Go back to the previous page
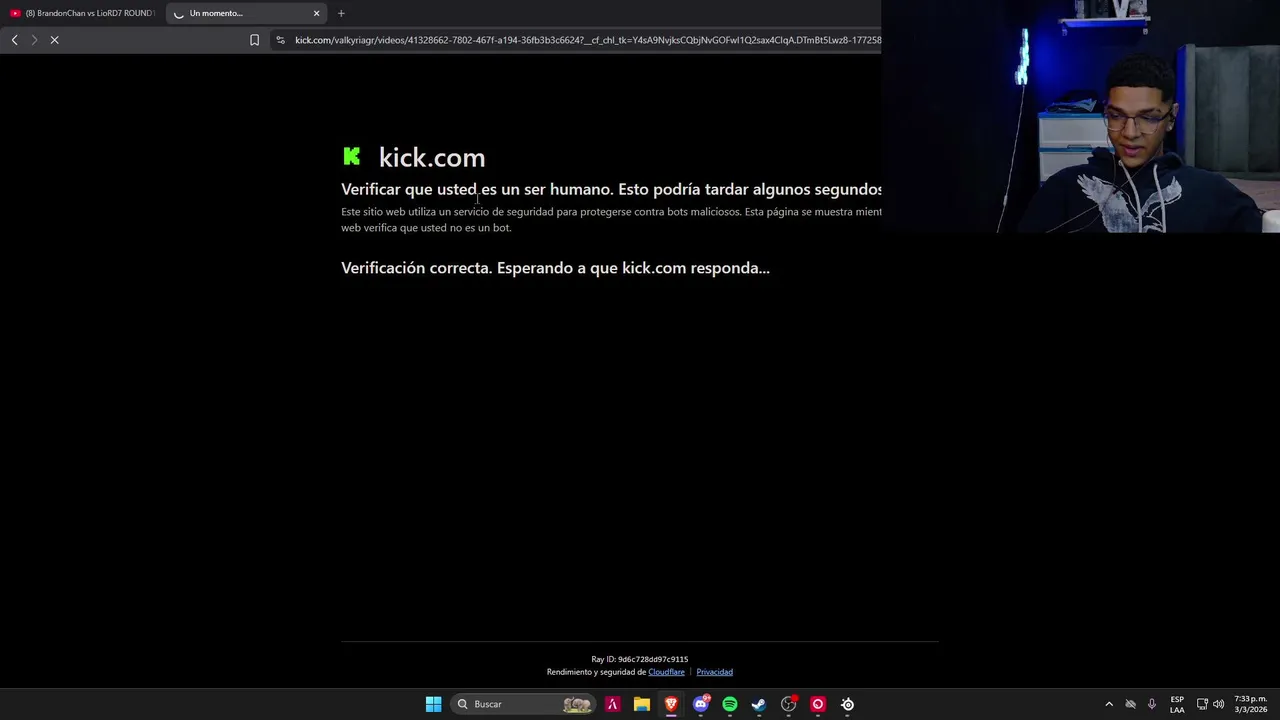1280x720 pixels. click(14, 40)
